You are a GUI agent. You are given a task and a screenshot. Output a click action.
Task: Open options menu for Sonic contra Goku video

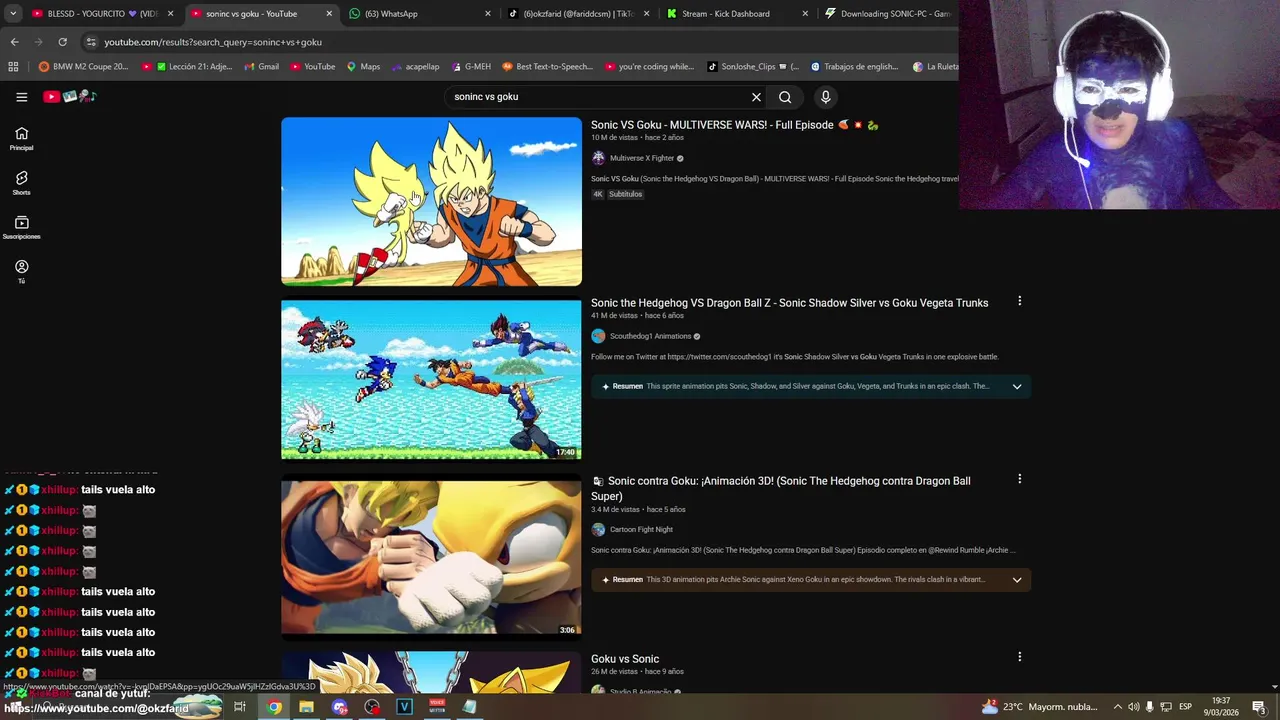click(x=1019, y=479)
